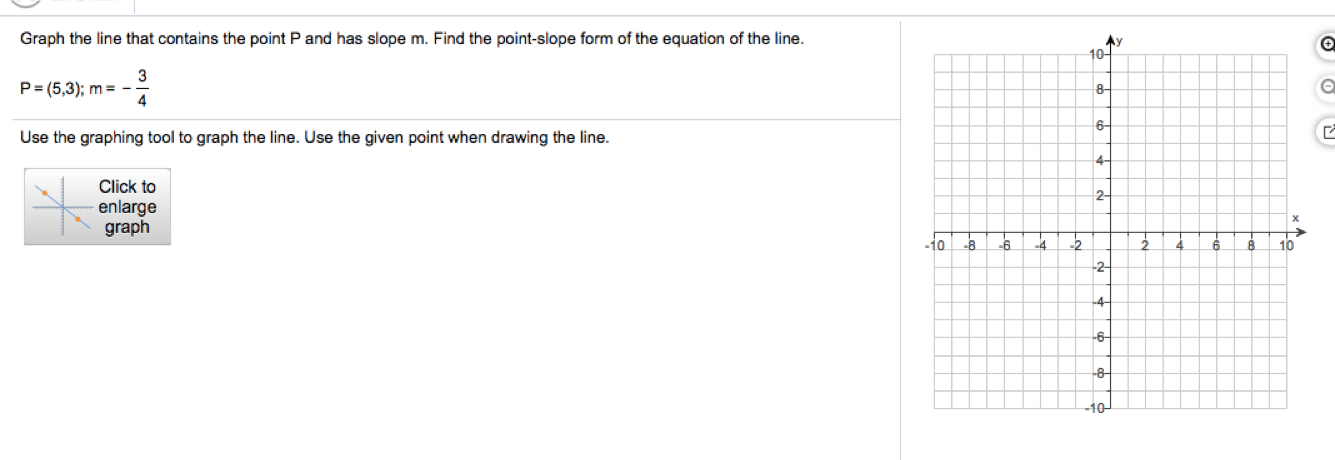This screenshot has height=460, width=1335.
Task: Click the x-axis tick labeled 4
Action: click(x=1181, y=244)
